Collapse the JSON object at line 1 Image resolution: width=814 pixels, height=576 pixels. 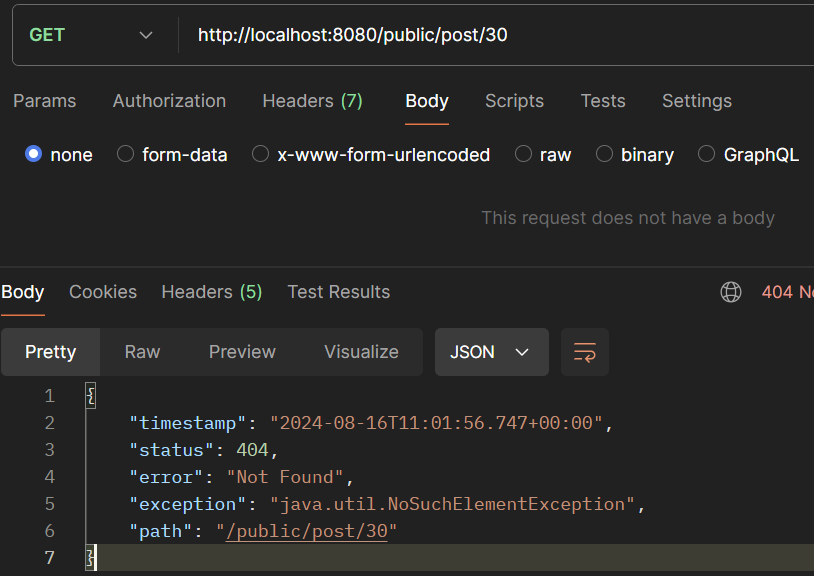(x=89, y=394)
